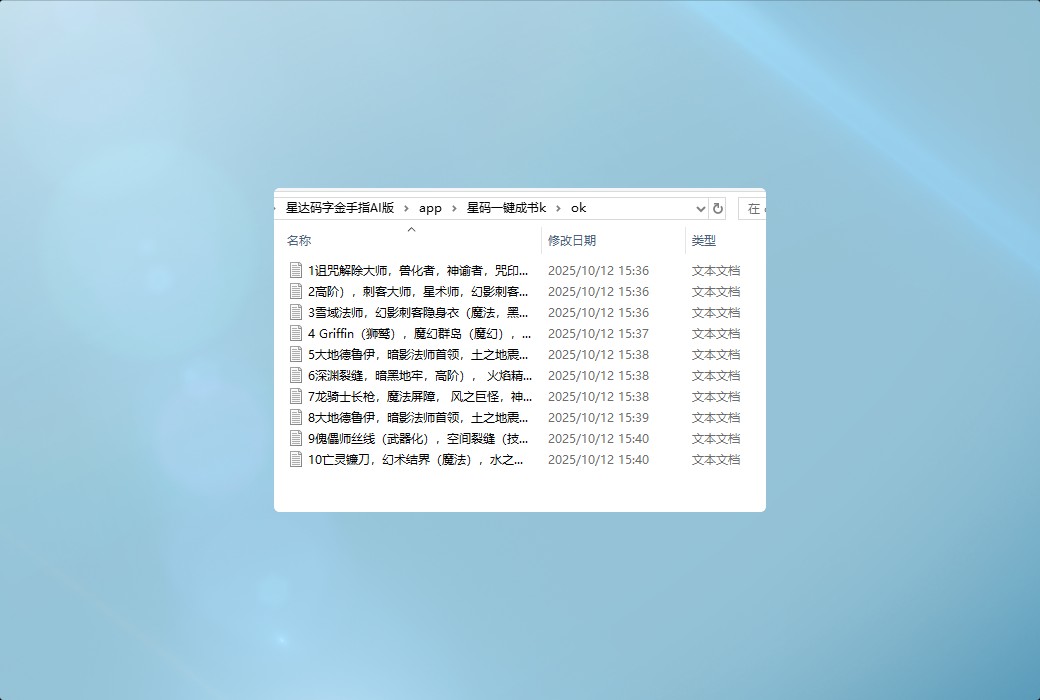Screen dimensions: 1040x700
Task: Click the 类型 column header
Action: pyautogui.click(x=704, y=241)
